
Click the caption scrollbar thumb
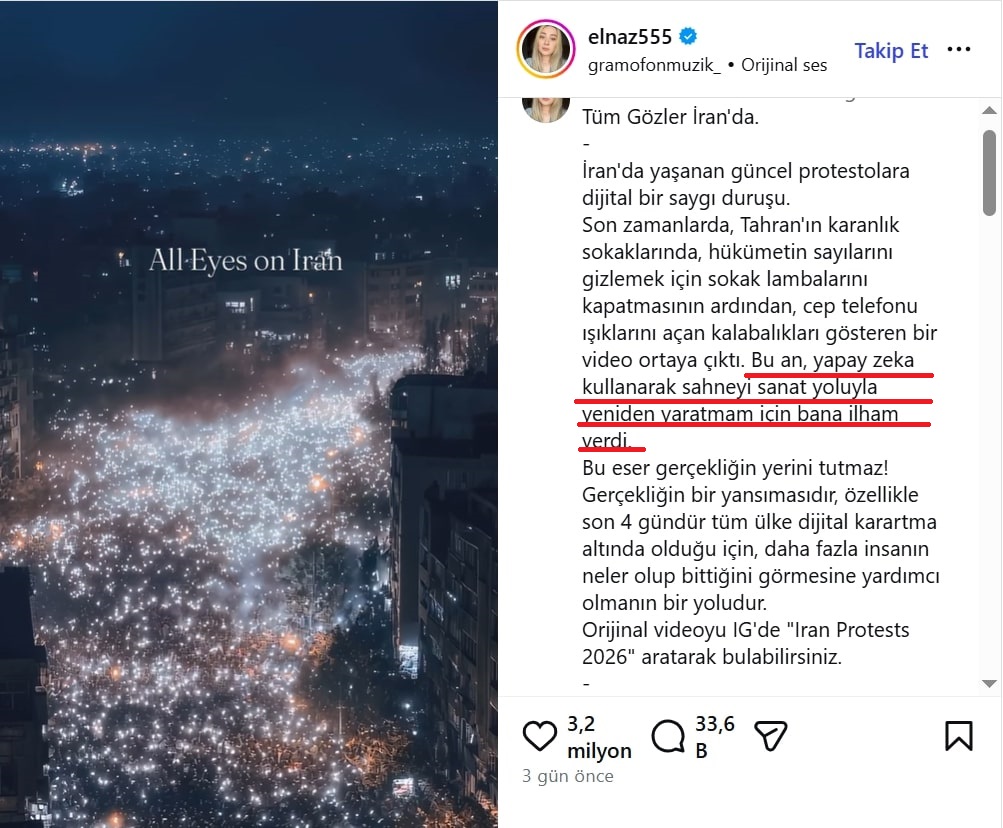coord(989,173)
